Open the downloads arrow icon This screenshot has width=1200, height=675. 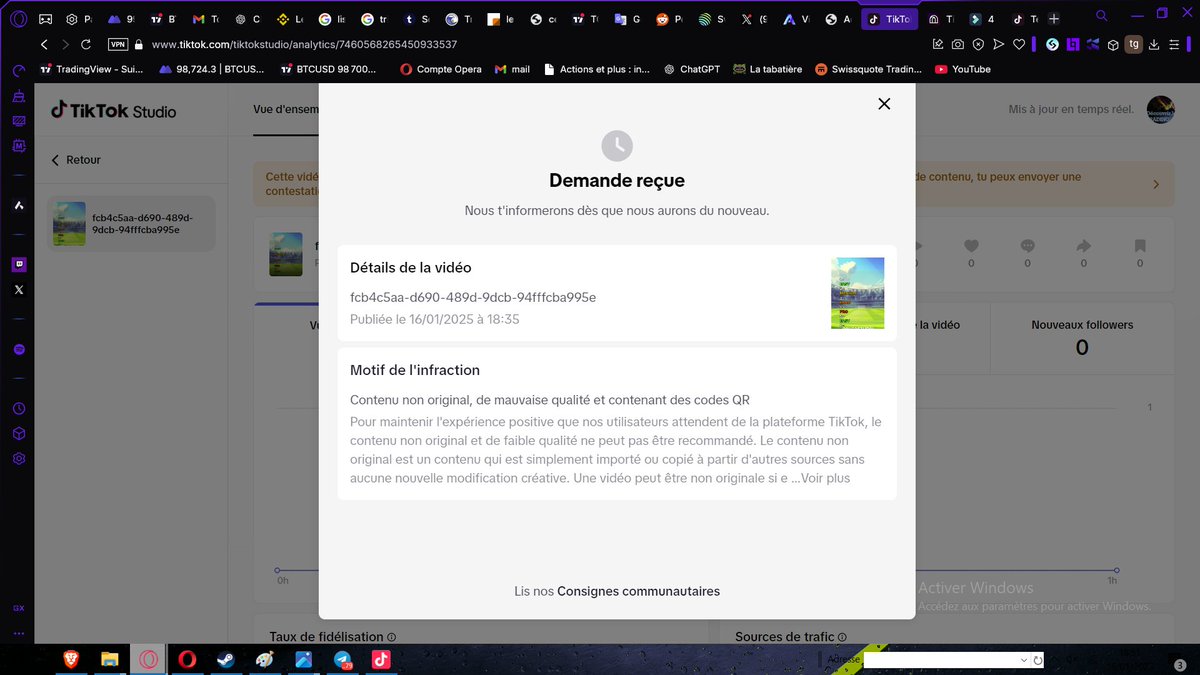tap(1154, 45)
